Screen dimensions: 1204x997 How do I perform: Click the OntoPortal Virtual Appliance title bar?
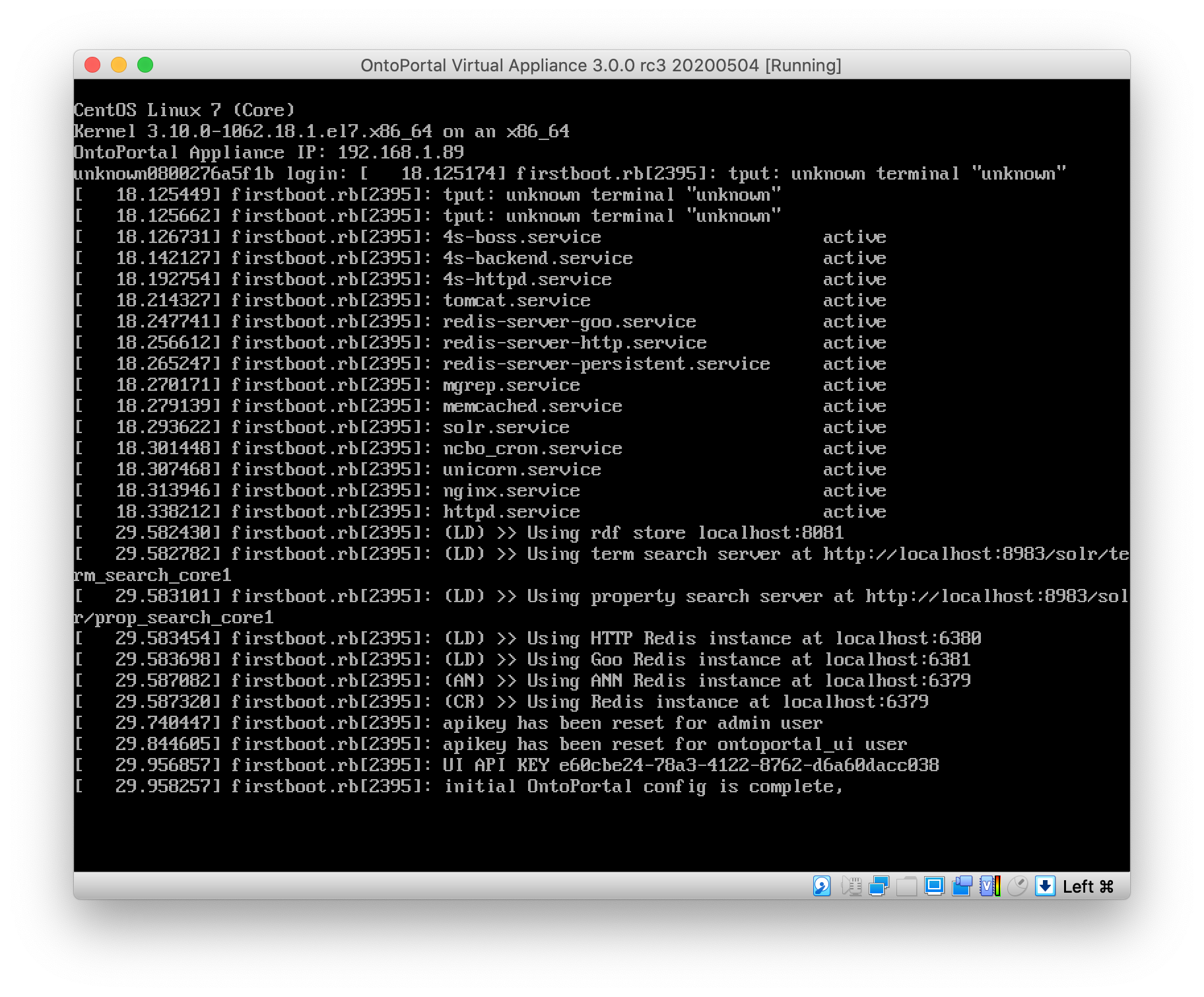coord(601,65)
